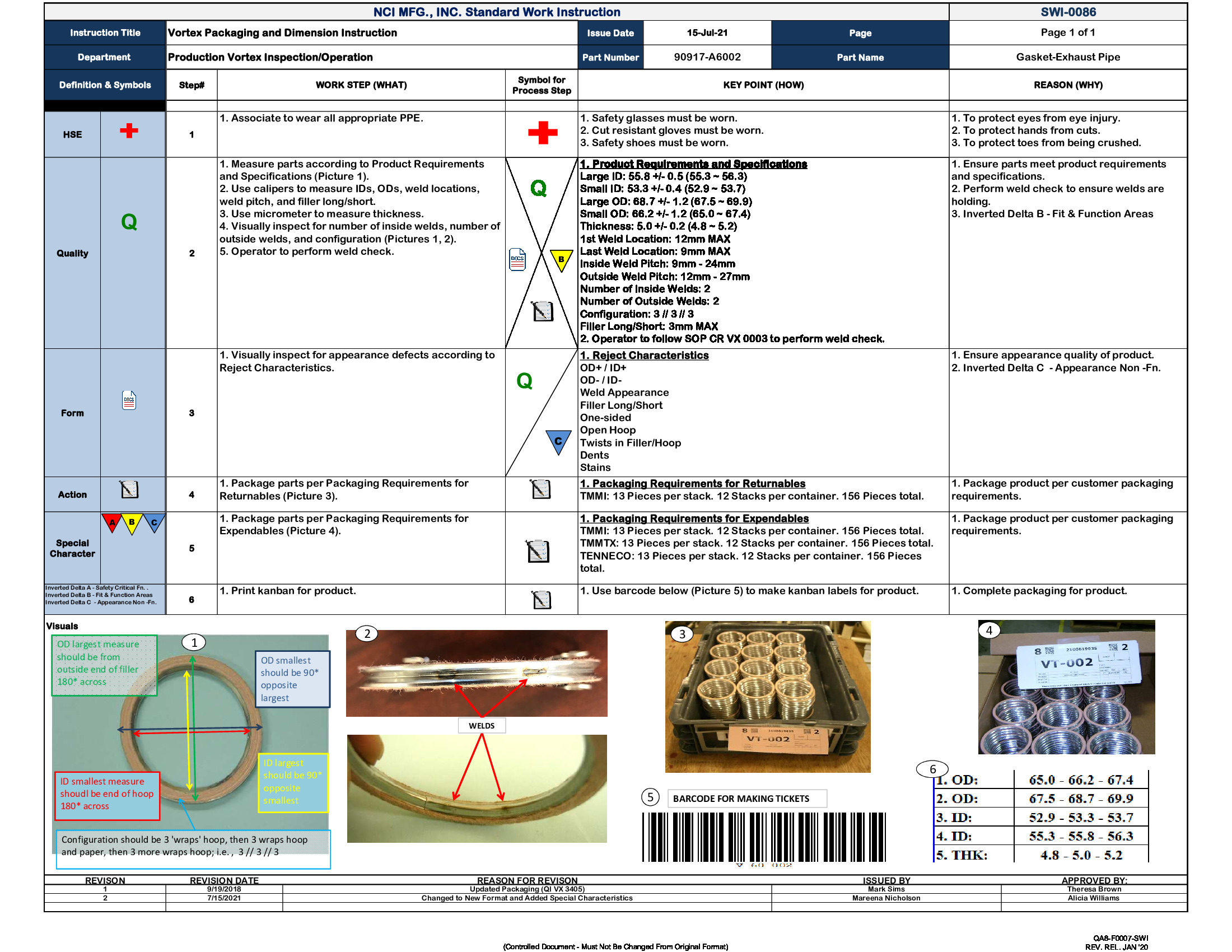Click the Definition & Symbols header
This screenshot has width=1232, height=952.
[x=104, y=85]
